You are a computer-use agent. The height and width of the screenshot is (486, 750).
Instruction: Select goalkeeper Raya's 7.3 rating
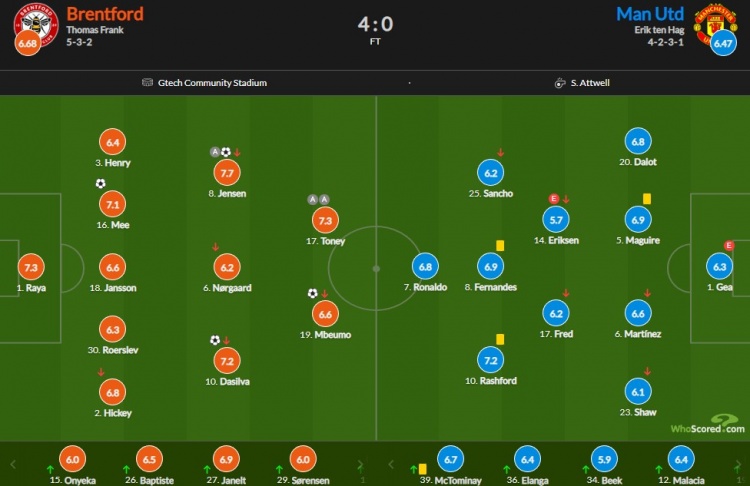[31, 267]
